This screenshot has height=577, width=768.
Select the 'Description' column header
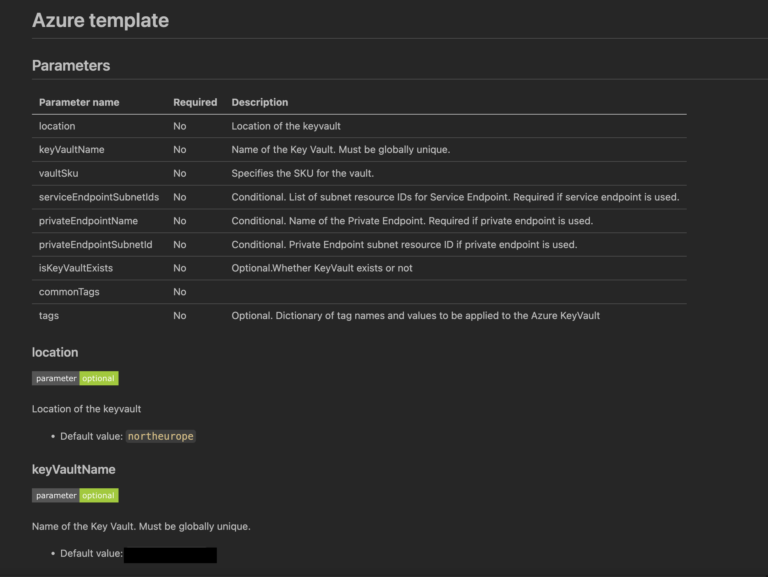click(x=260, y=102)
